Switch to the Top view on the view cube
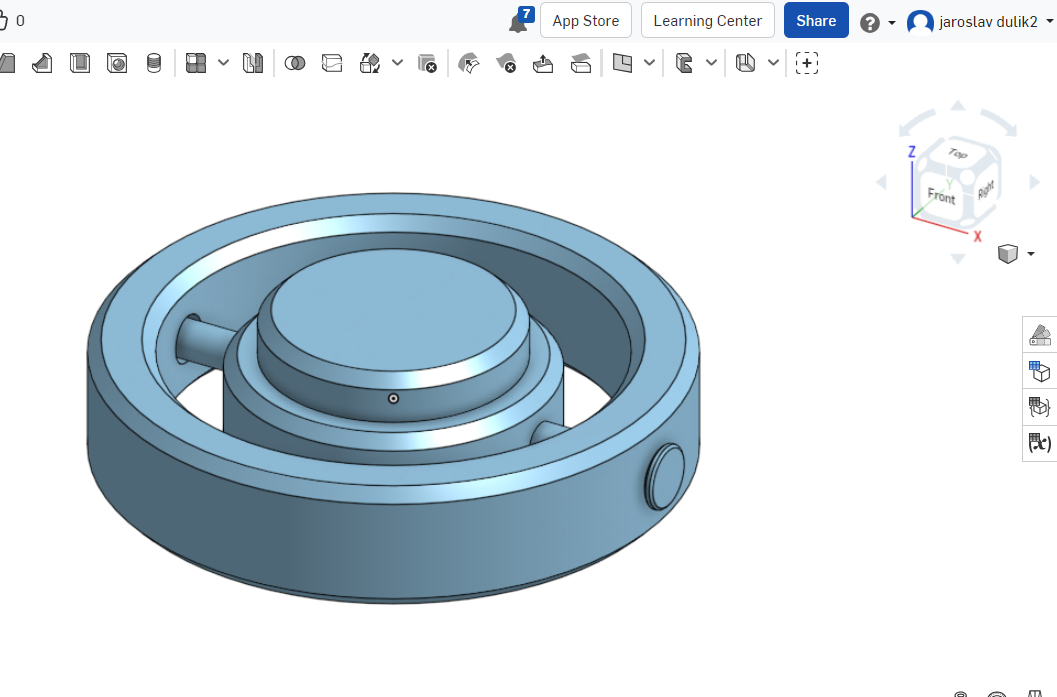Viewport: 1057px width, 697px height. tap(958, 153)
